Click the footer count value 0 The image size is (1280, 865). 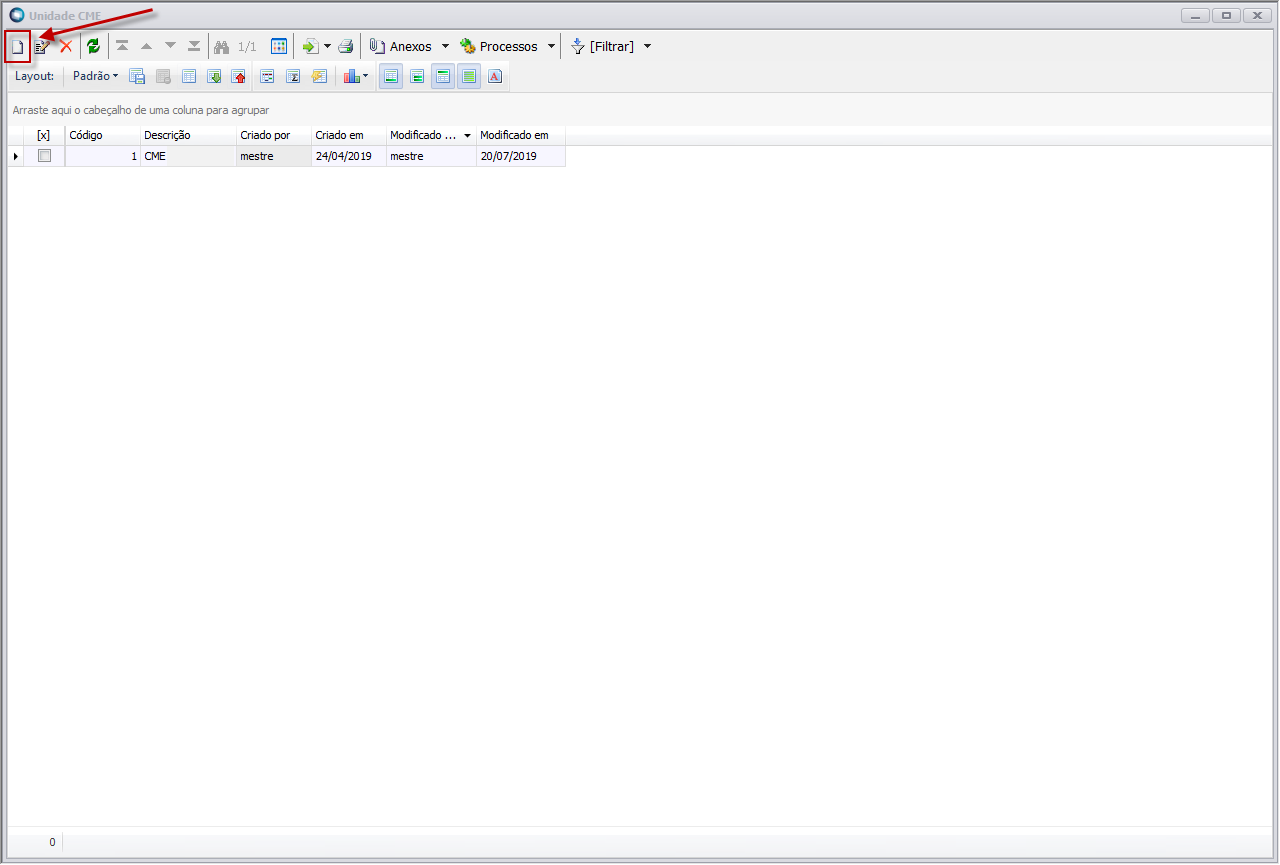tap(52, 842)
